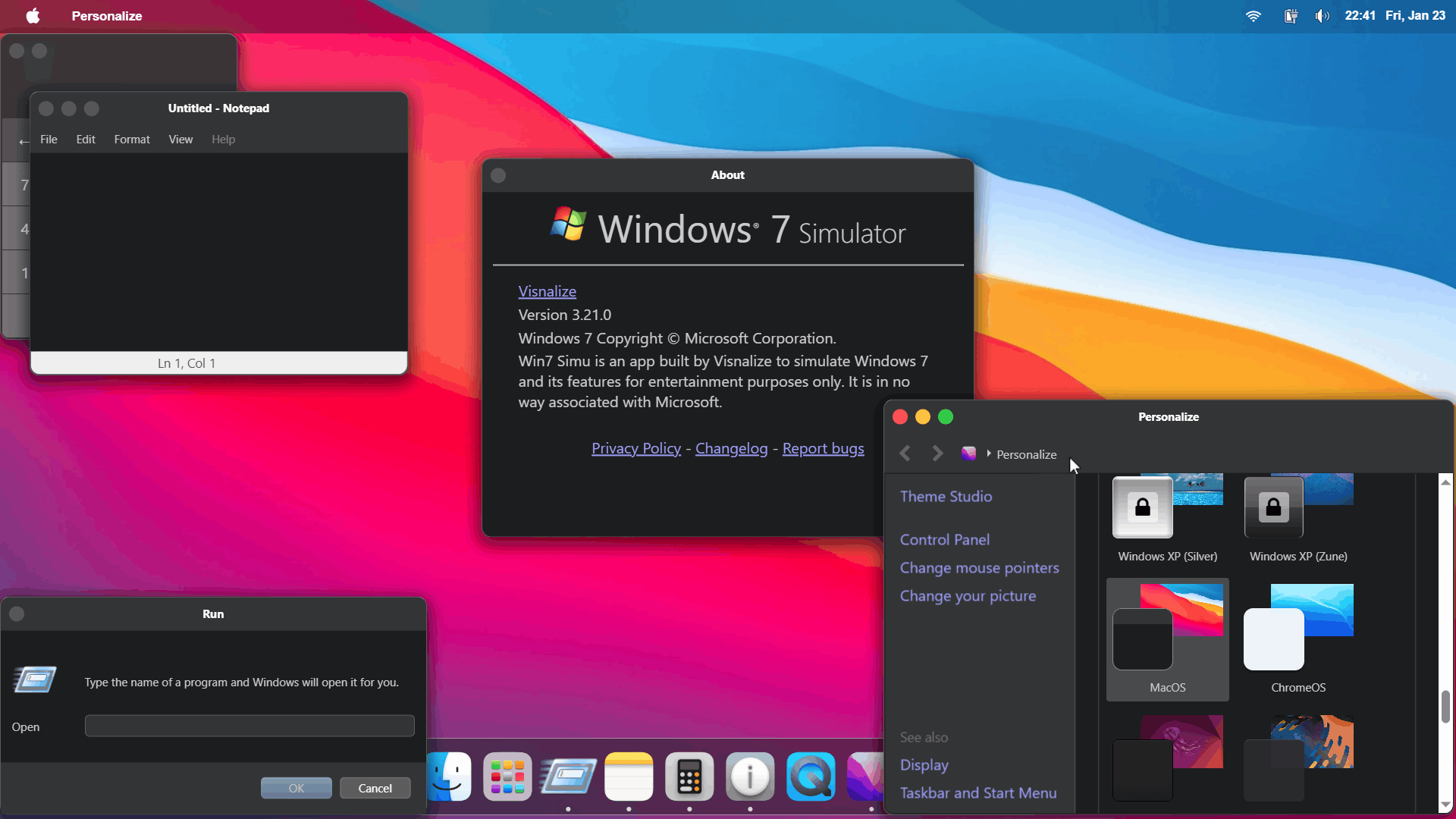Screen dimensions: 1456x819
Task: Open QuickTime player icon in dock
Action: pyautogui.click(x=811, y=777)
